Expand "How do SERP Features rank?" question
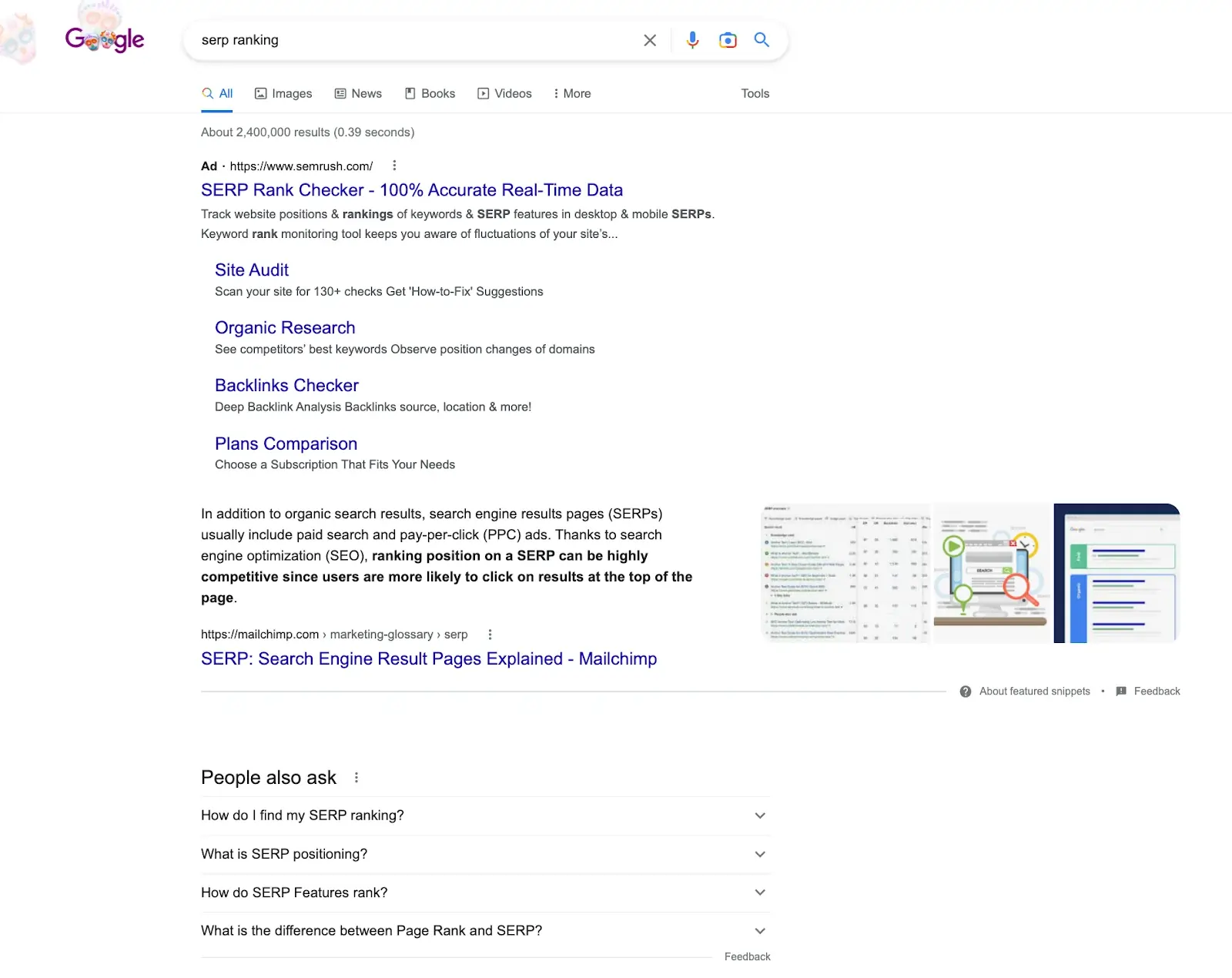The image size is (1232, 978). coord(760,893)
